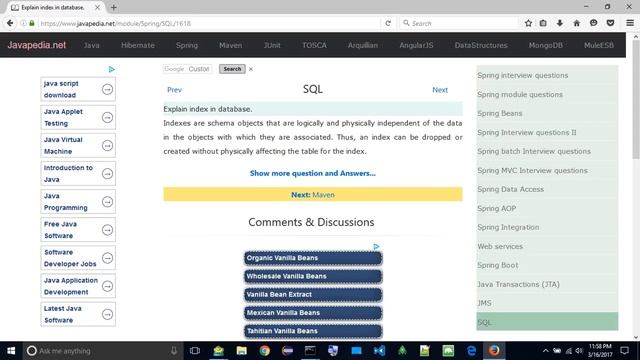640x360 pixels.
Task: Open Microsoft Edge from the taskbar
Action: (x=471, y=351)
